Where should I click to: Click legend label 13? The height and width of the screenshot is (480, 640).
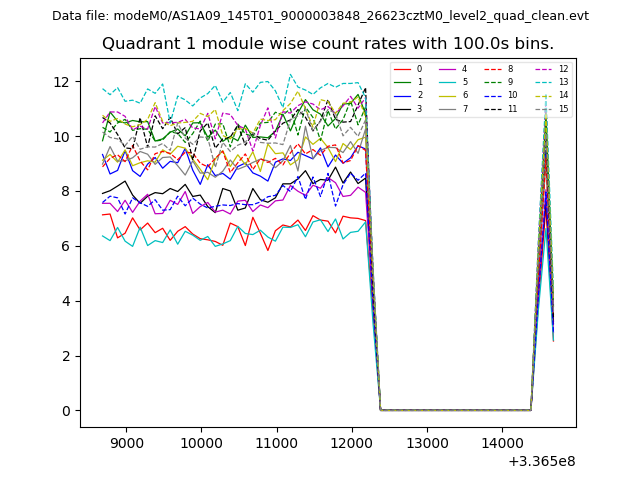(563, 82)
